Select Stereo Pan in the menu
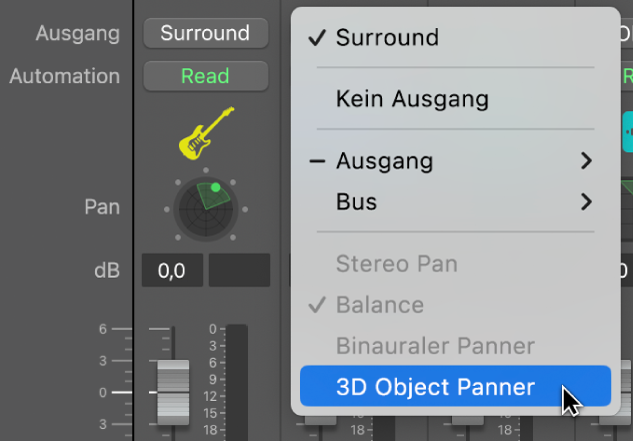 click(x=396, y=264)
